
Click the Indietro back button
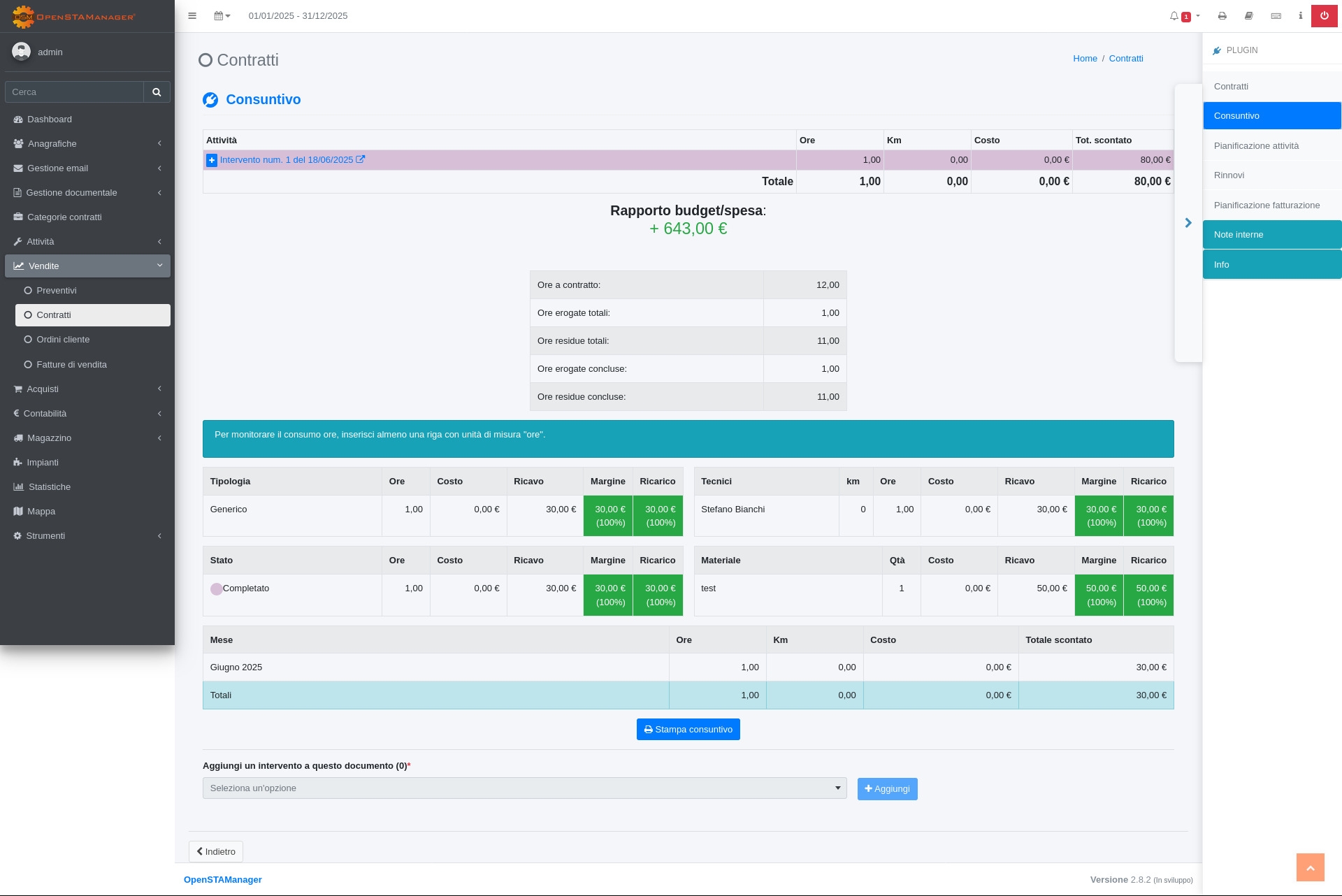pyautogui.click(x=216, y=852)
